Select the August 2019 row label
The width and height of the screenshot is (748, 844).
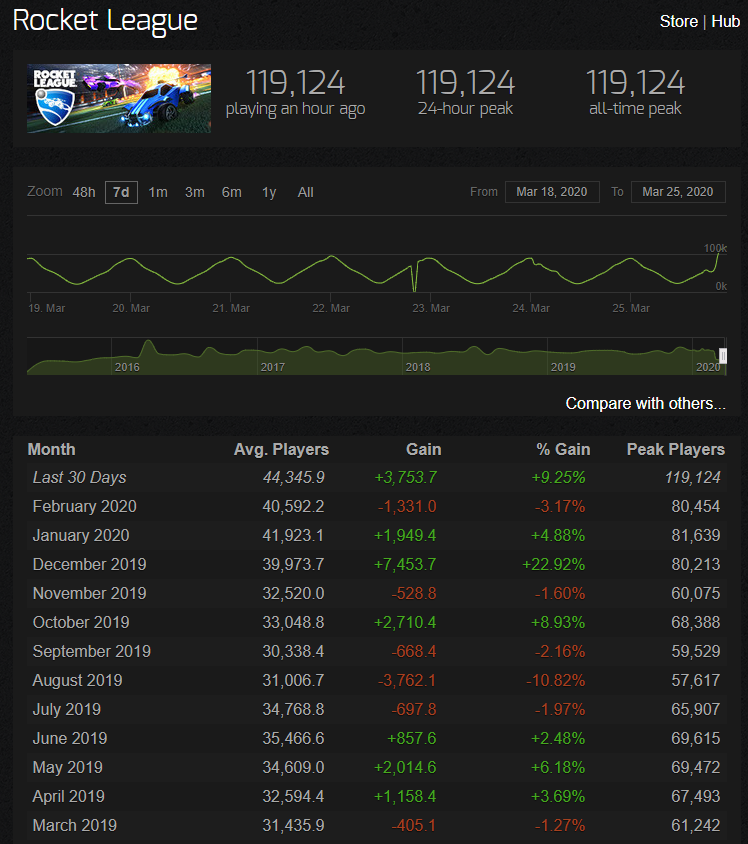[77, 680]
